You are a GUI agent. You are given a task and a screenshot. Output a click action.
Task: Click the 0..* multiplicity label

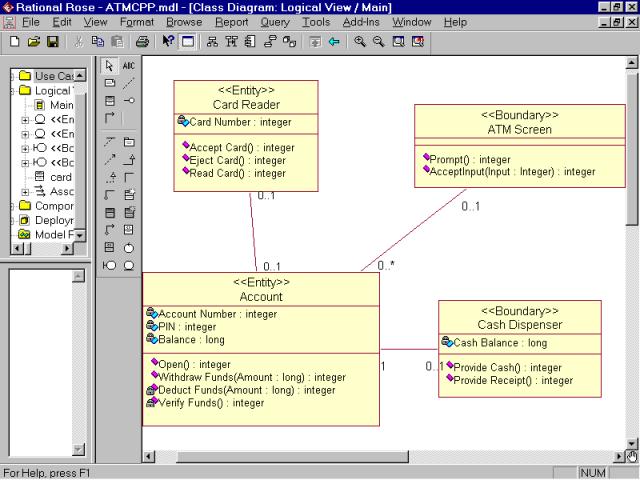pyautogui.click(x=386, y=266)
